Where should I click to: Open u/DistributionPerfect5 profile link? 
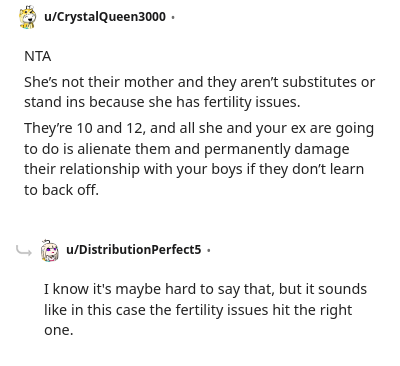(134, 249)
